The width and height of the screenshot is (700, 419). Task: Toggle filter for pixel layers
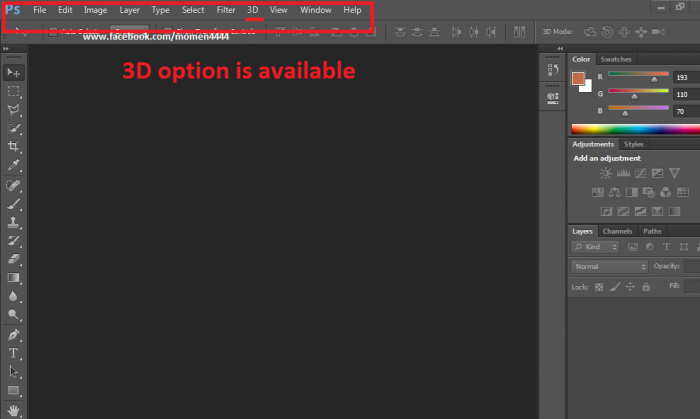[x=633, y=247]
